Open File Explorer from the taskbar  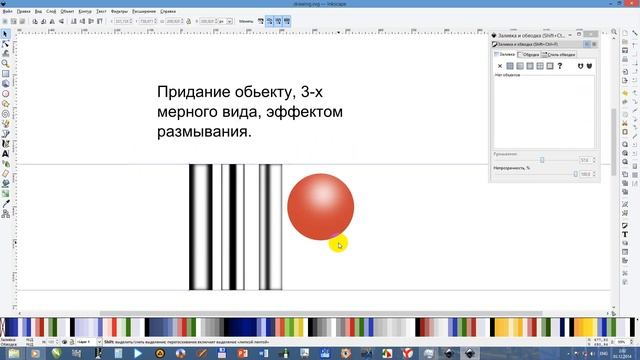point(14,353)
